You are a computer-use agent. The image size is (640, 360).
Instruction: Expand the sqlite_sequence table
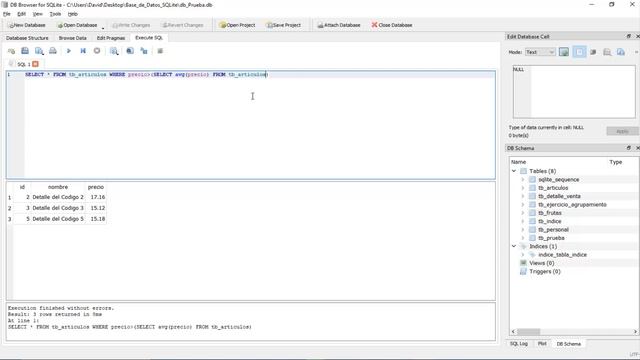coord(523,180)
